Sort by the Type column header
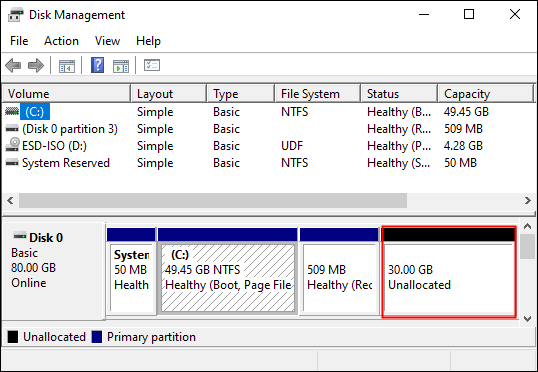The width and height of the screenshot is (538, 372). click(x=241, y=93)
